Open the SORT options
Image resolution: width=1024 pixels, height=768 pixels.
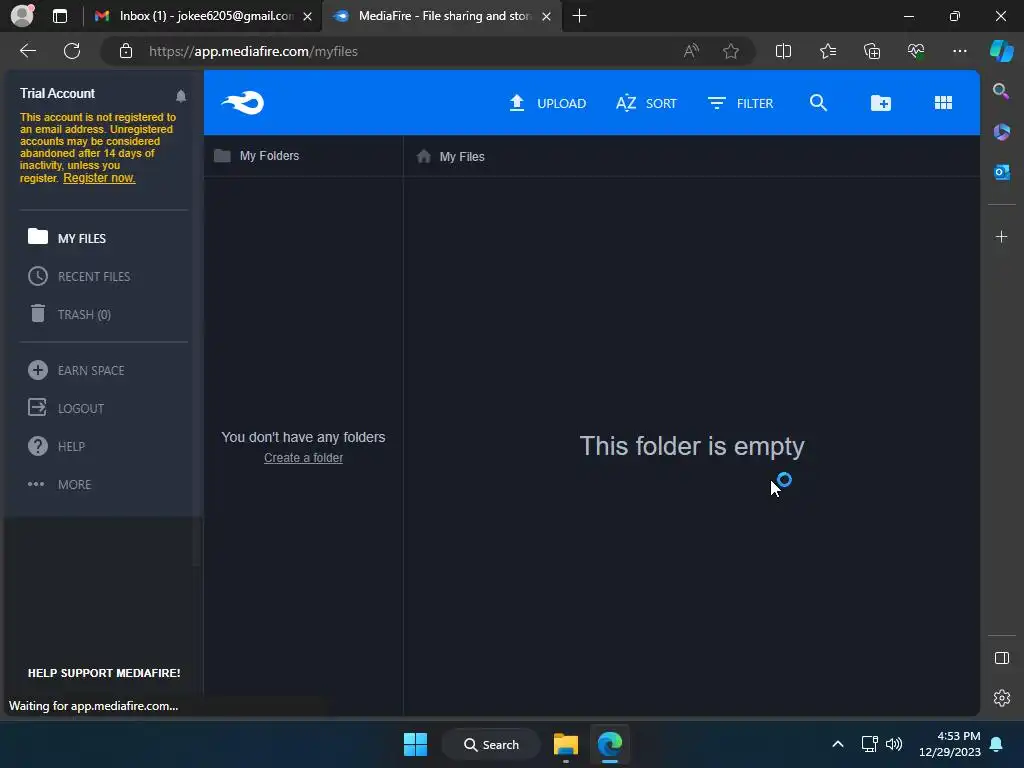(x=646, y=103)
